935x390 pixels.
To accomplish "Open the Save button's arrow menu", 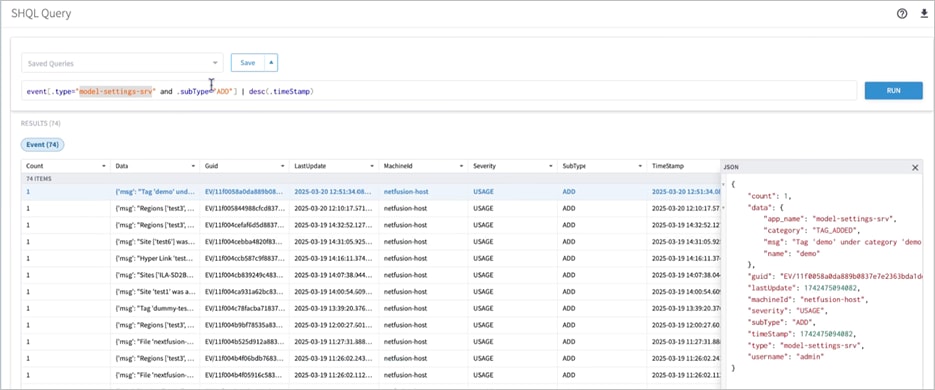I will point(271,63).
